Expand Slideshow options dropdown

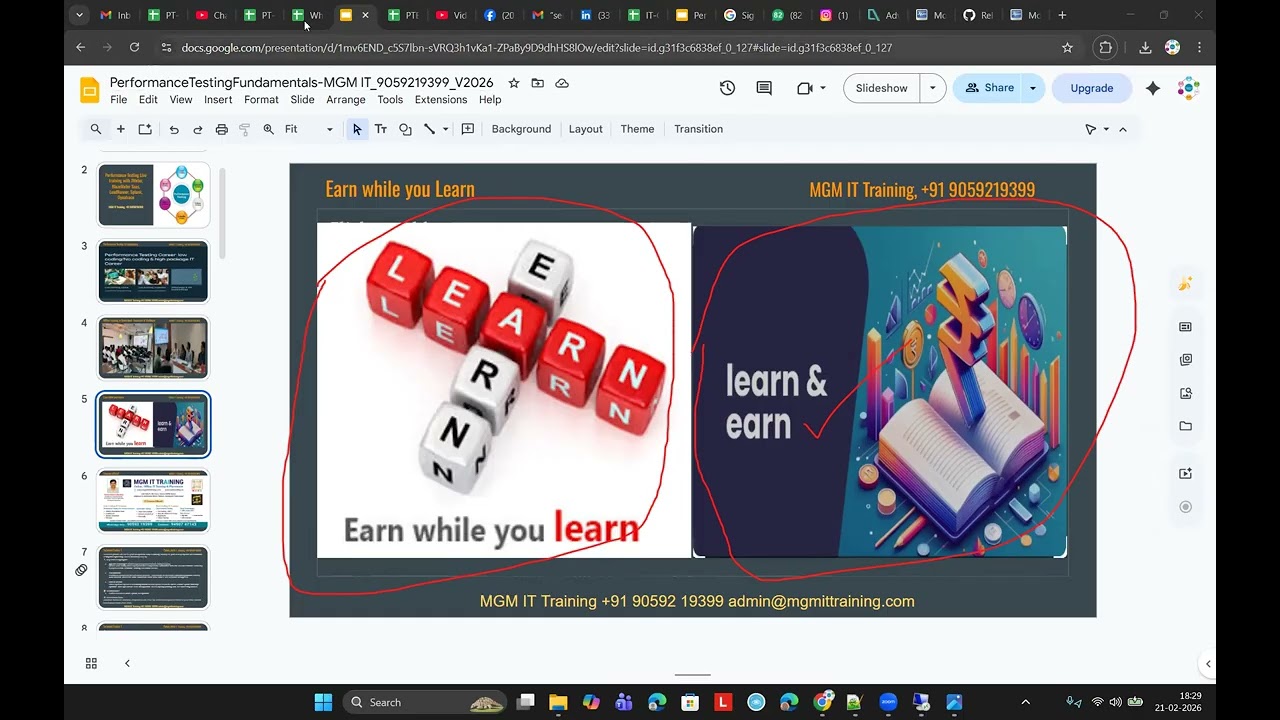coord(932,88)
